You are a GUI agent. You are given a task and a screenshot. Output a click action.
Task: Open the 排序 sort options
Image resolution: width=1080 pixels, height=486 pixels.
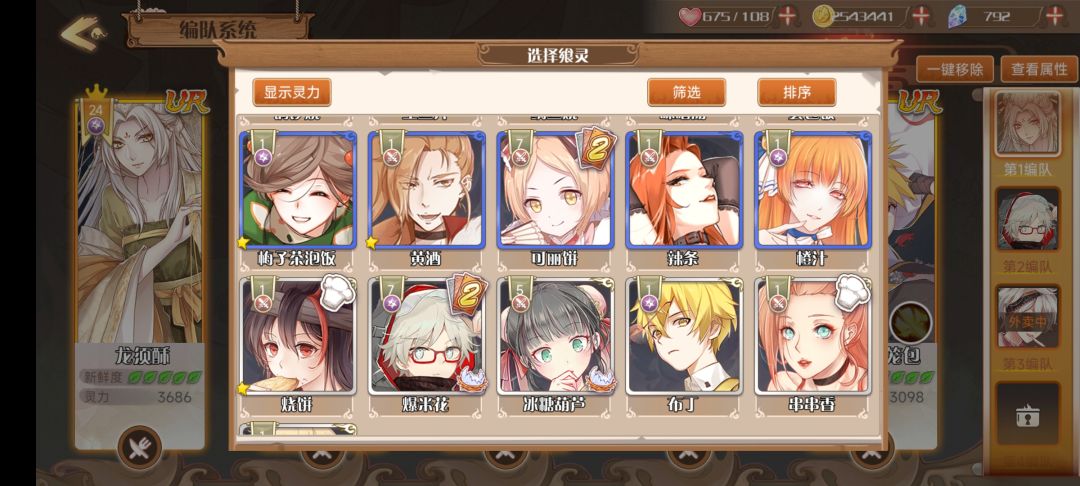(797, 92)
